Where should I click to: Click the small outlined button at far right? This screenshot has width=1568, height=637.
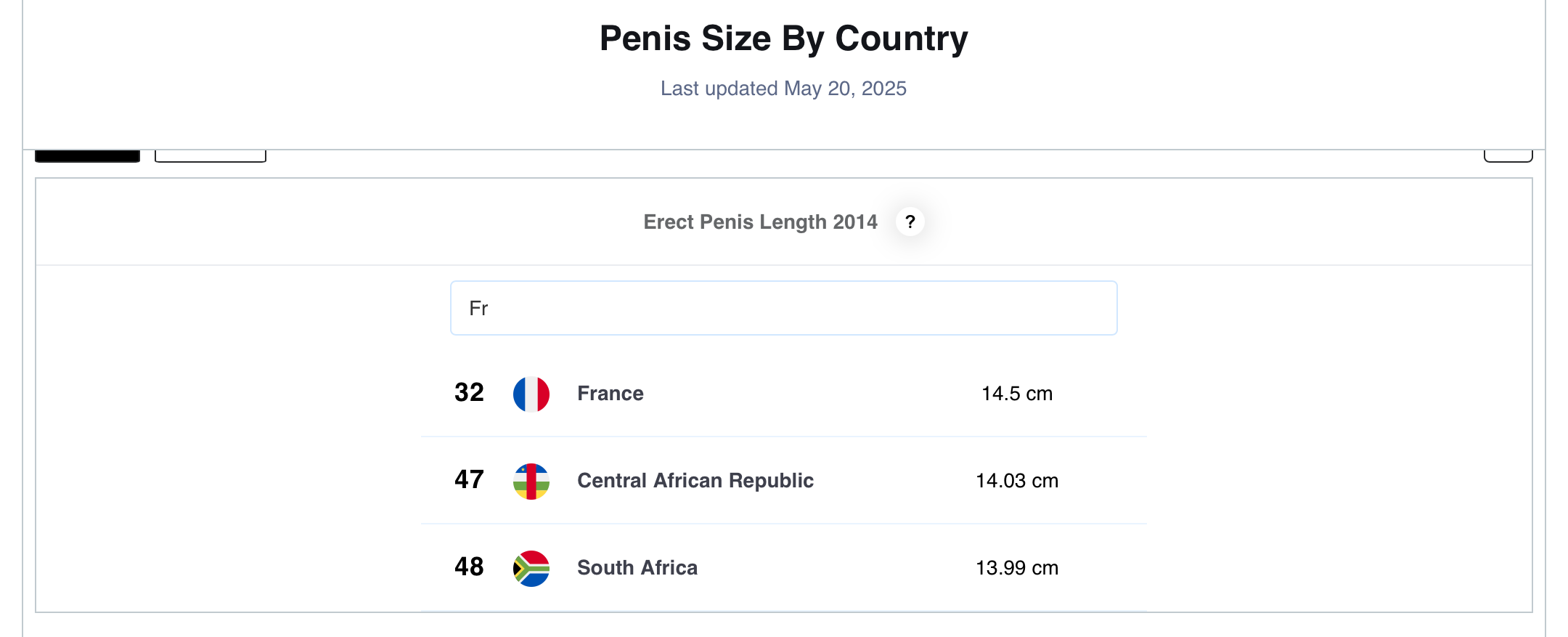pos(1508,155)
